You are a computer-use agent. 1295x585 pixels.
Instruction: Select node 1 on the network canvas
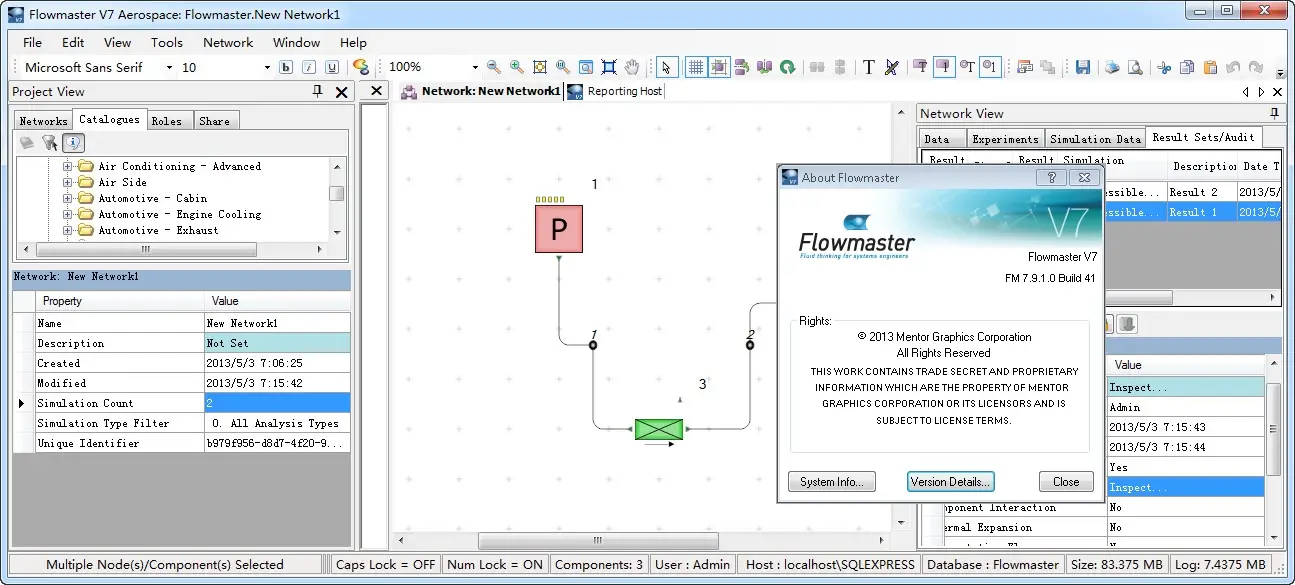[x=593, y=345]
